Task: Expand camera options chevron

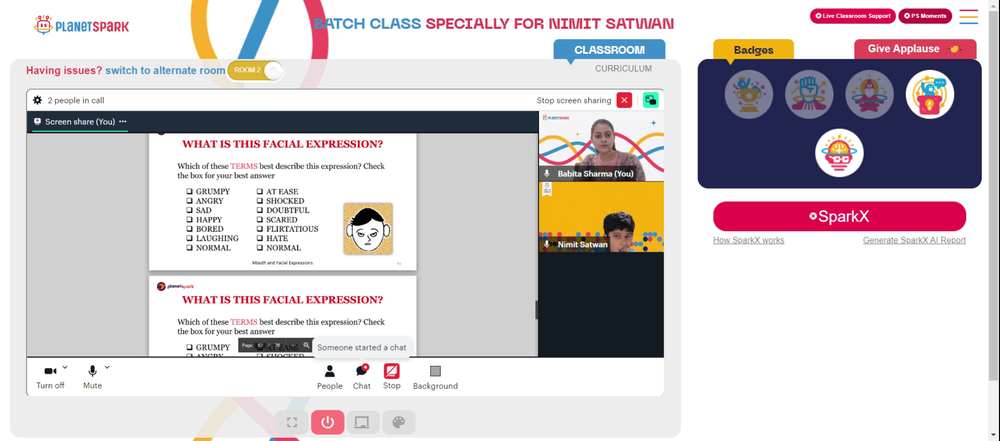Action: (65, 368)
